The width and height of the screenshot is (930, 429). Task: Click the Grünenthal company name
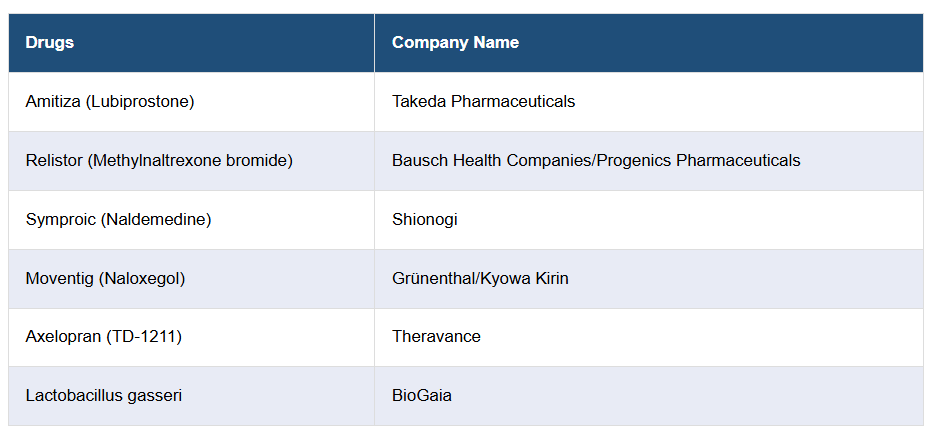[435, 279]
